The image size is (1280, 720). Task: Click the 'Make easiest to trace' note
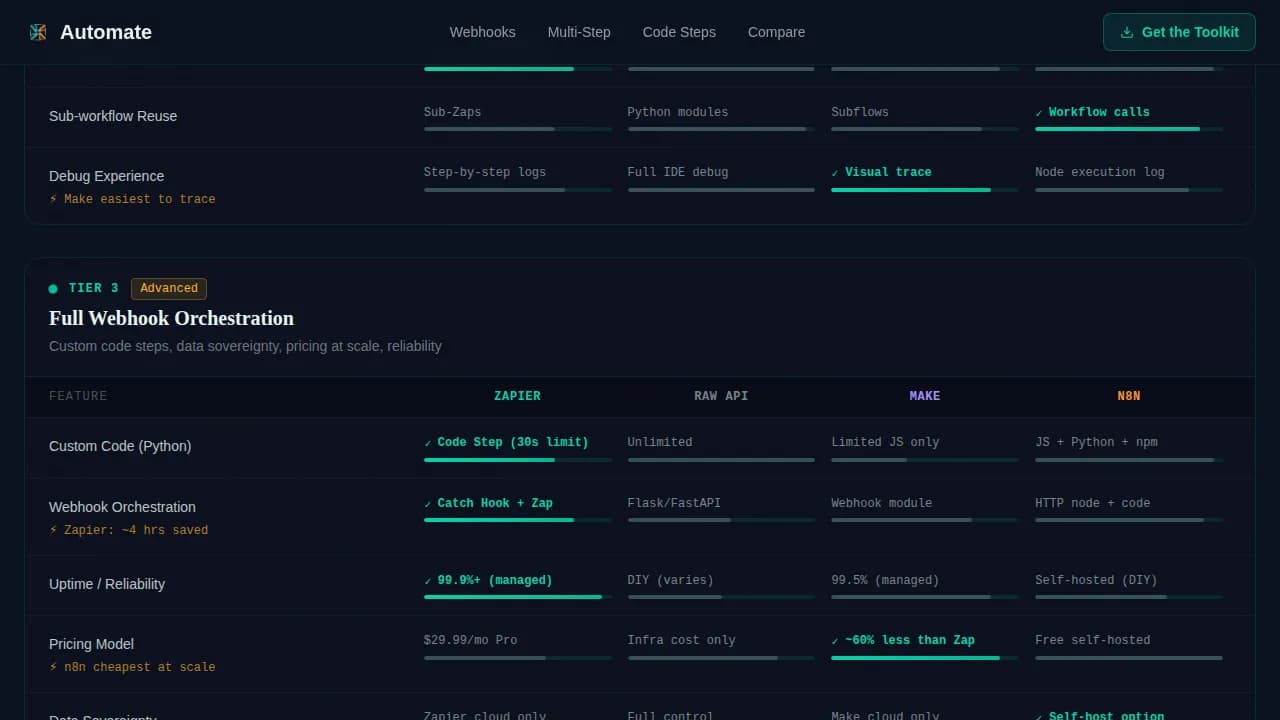pyautogui.click(x=132, y=199)
